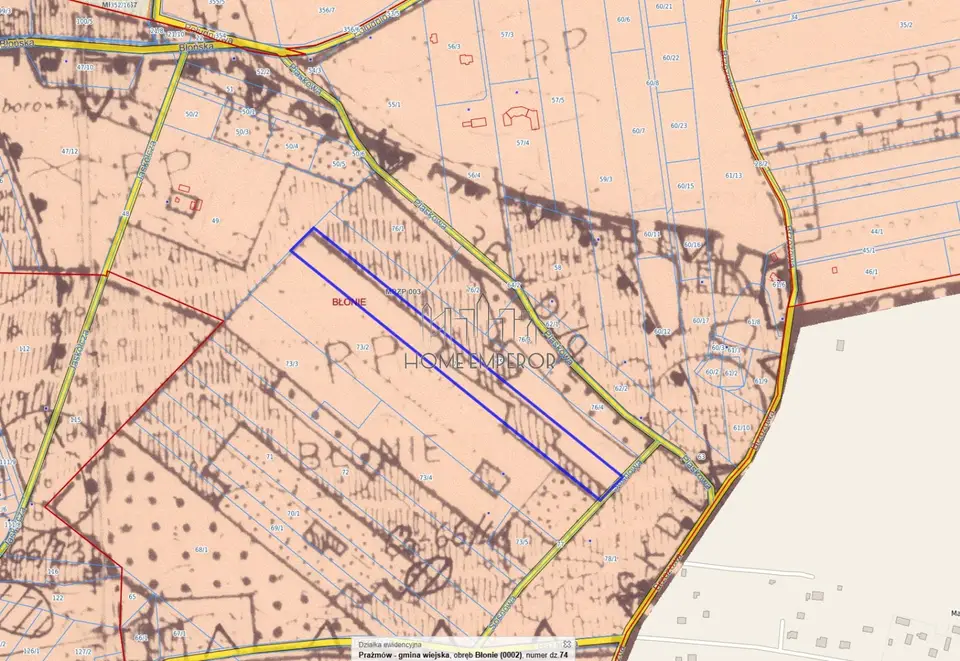960x661 pixels.
Task: Click parcel 58 label
Action: (557, 267)
